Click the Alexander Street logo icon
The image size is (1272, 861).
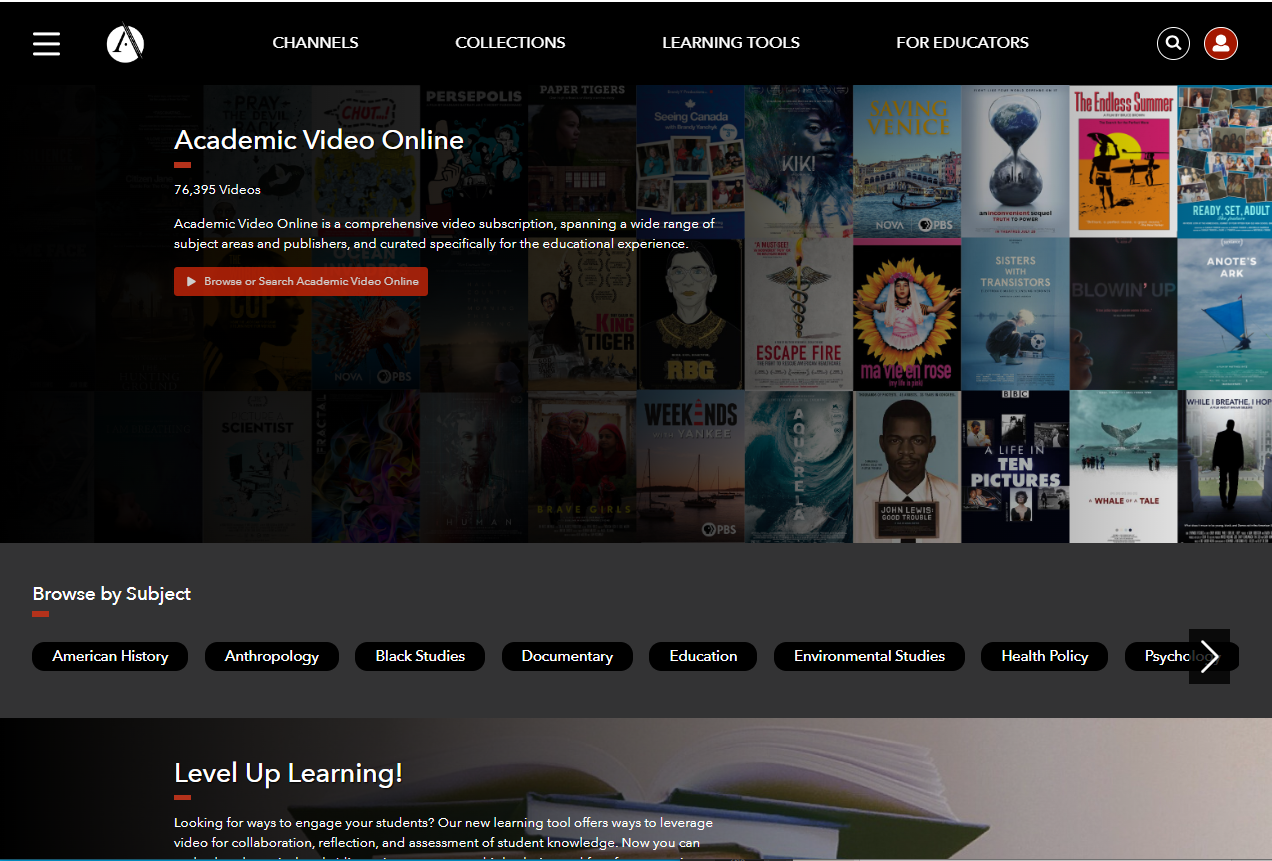tap(125, 43)
